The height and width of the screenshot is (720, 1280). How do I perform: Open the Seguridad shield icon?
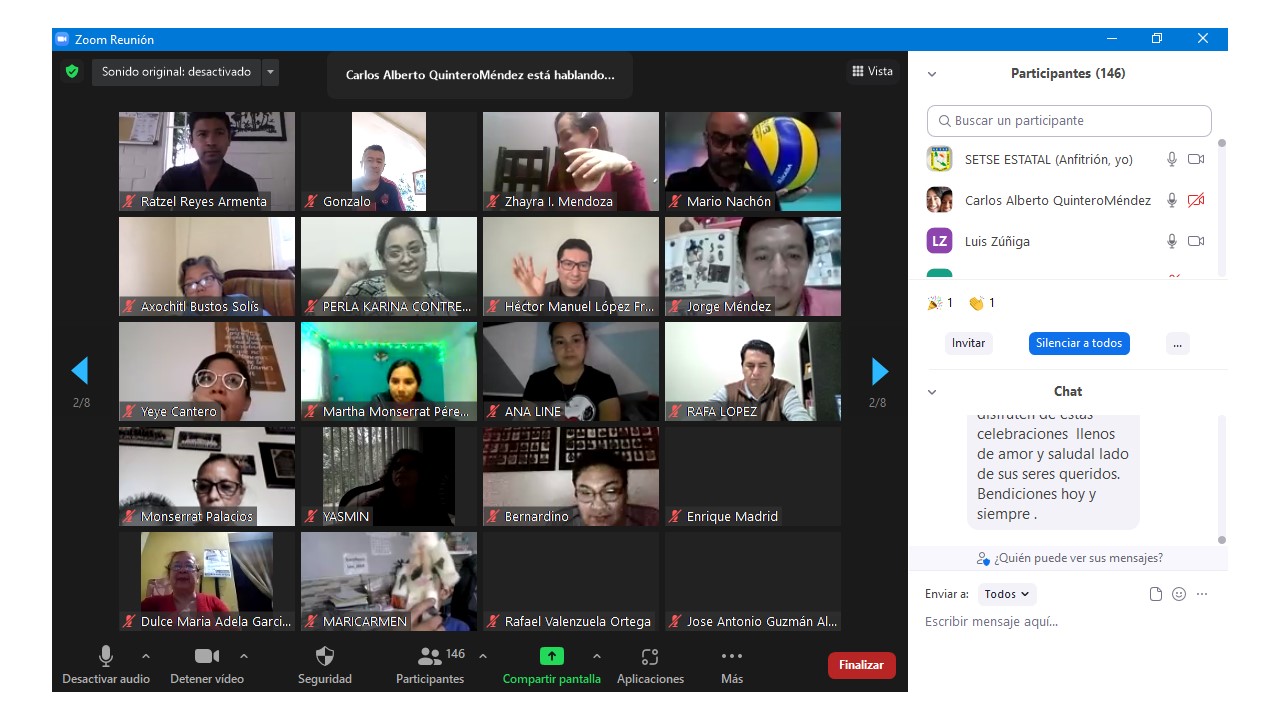pyautogui.click(x=325, y=657)
